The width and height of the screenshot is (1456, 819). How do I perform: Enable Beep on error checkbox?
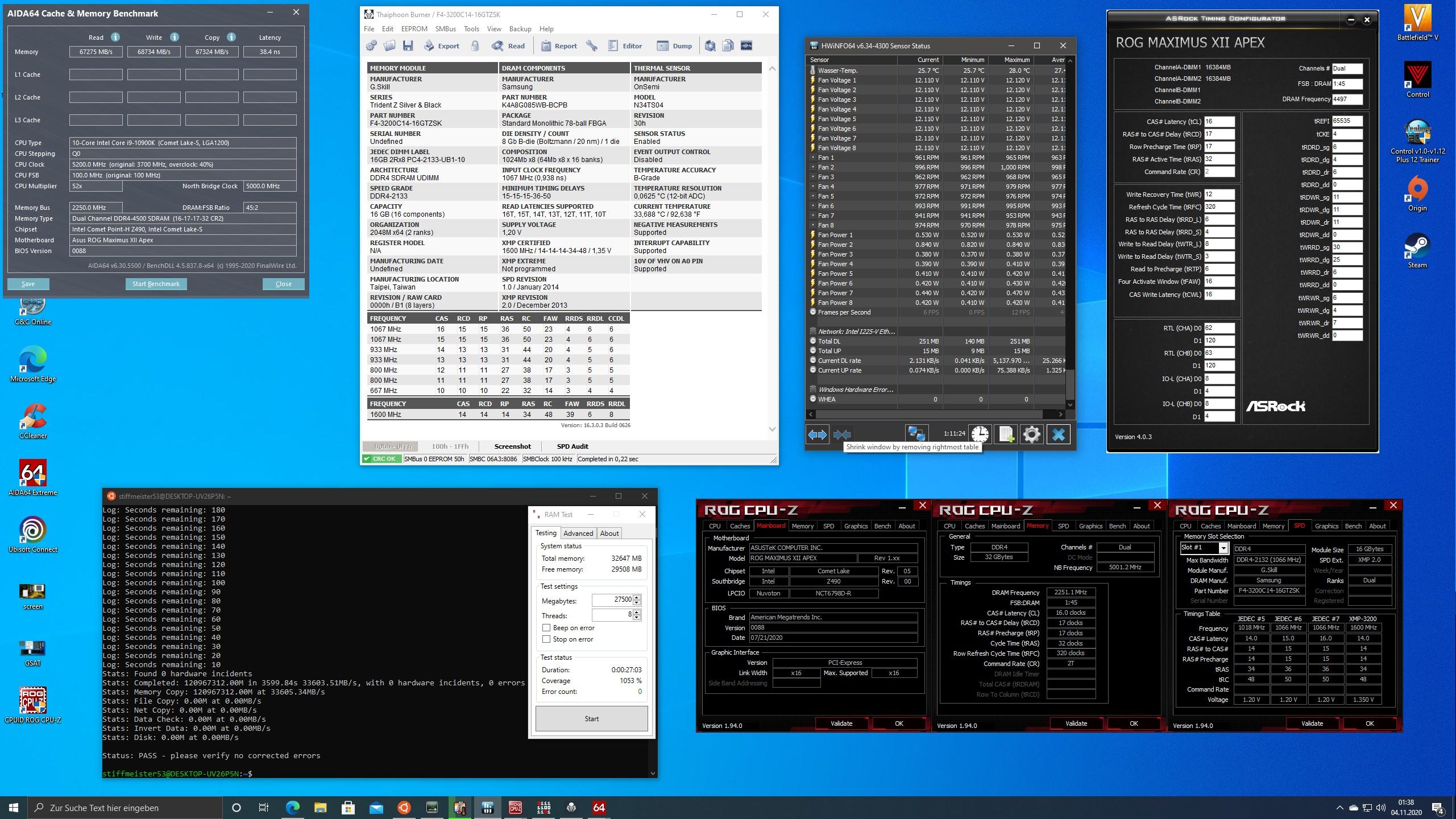[x=546, y=628]
